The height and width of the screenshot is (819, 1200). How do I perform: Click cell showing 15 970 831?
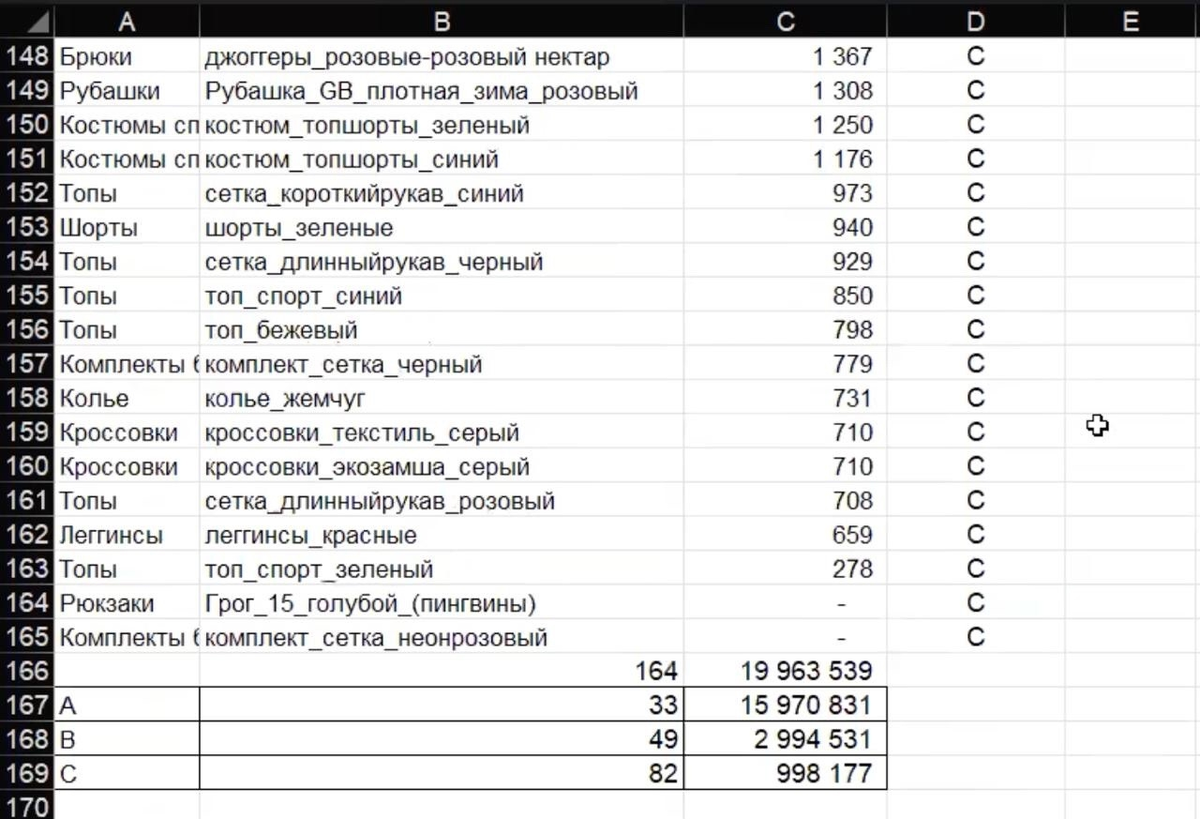click(785, 706)
